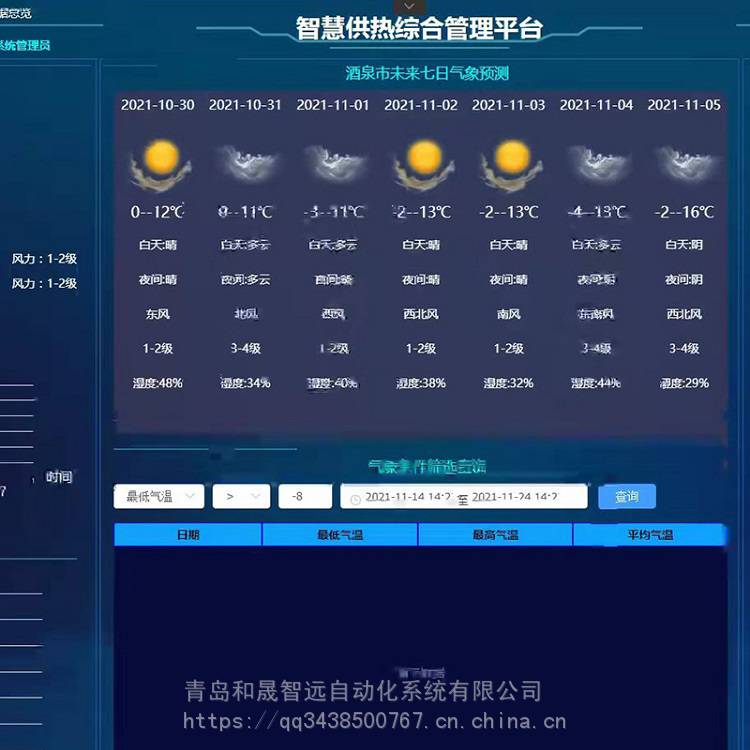The width and height of the screenshot is (750, 750).
Task: Select the 2021-11-03 date label
Action: pyautogui.click(x=508, y=105)
